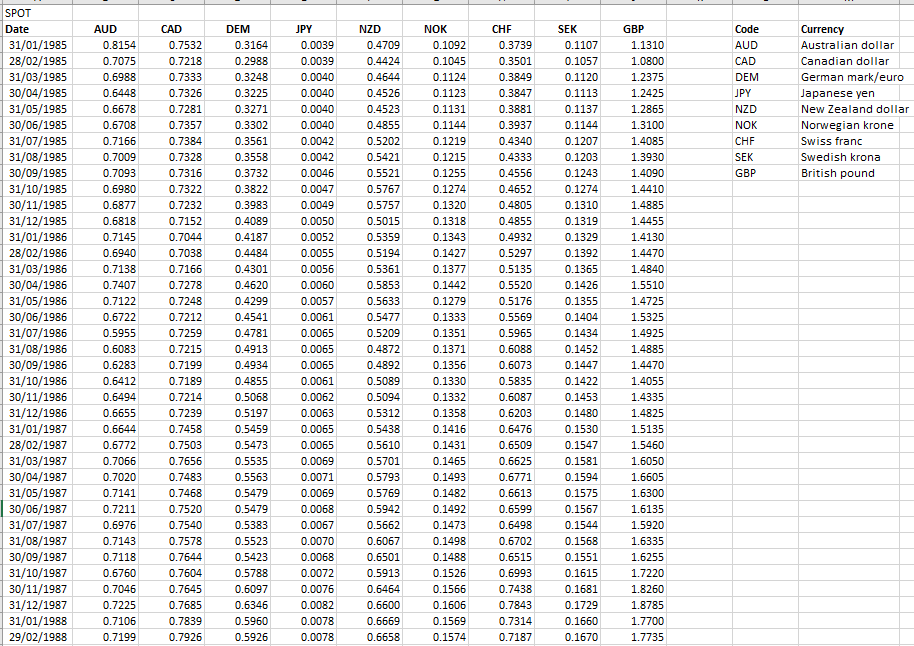Select the DEM column header

237,29
